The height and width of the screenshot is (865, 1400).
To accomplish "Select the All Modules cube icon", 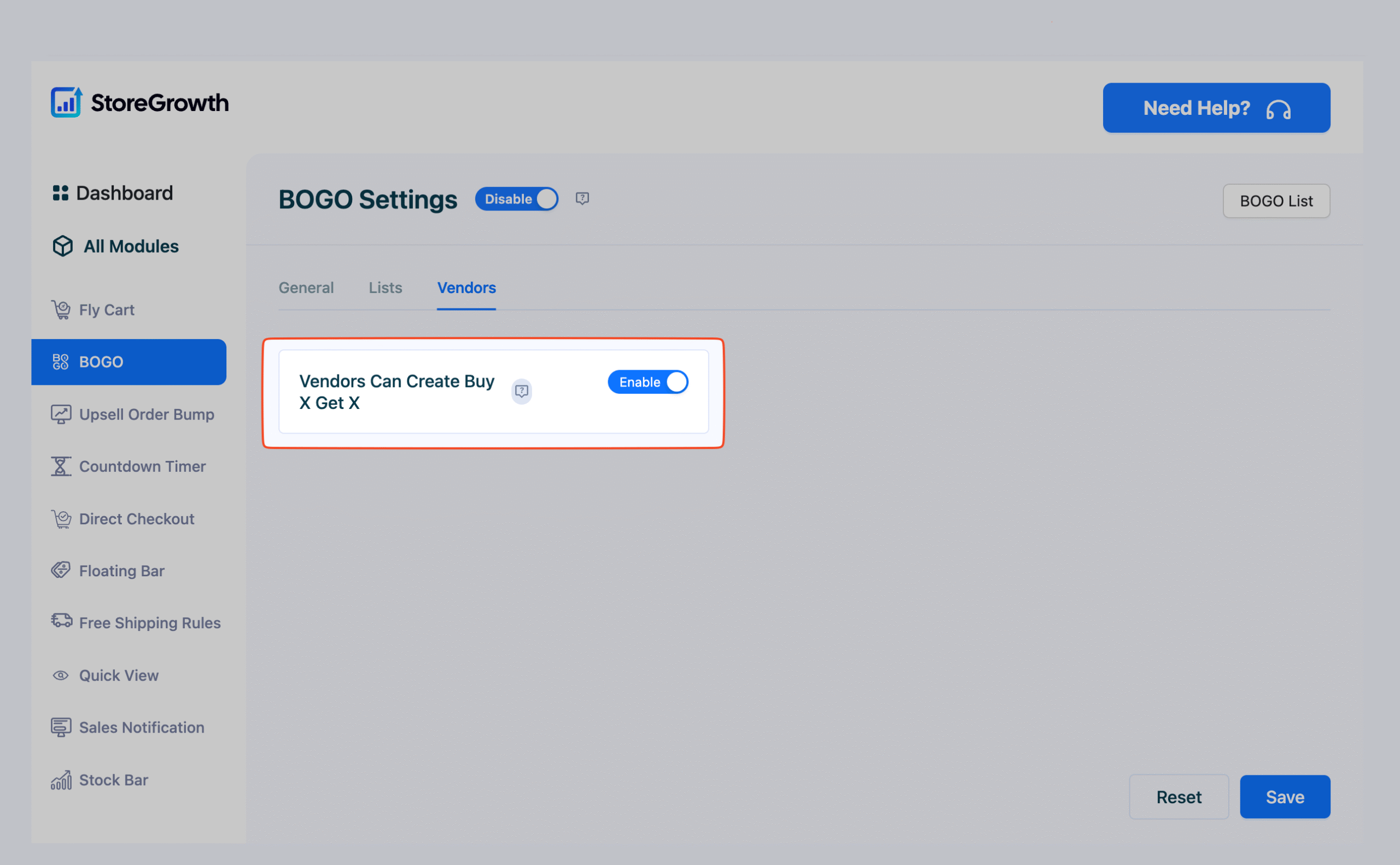I will 62,246.
